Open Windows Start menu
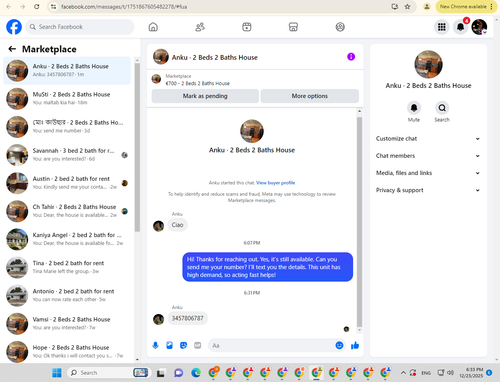The image size is (500, 382). coord(57,373)
